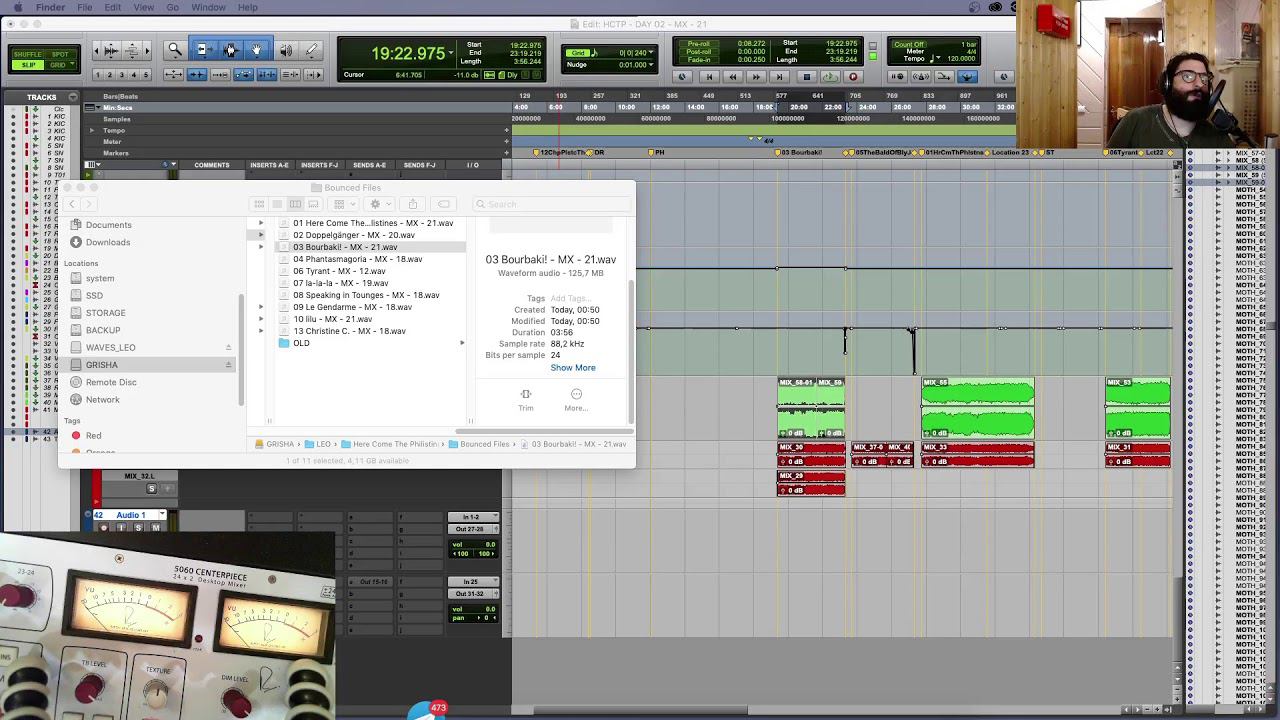Screen dimensions: 1280x720
Task: Eject the GRISHA volume
Action: click(228, 365)
